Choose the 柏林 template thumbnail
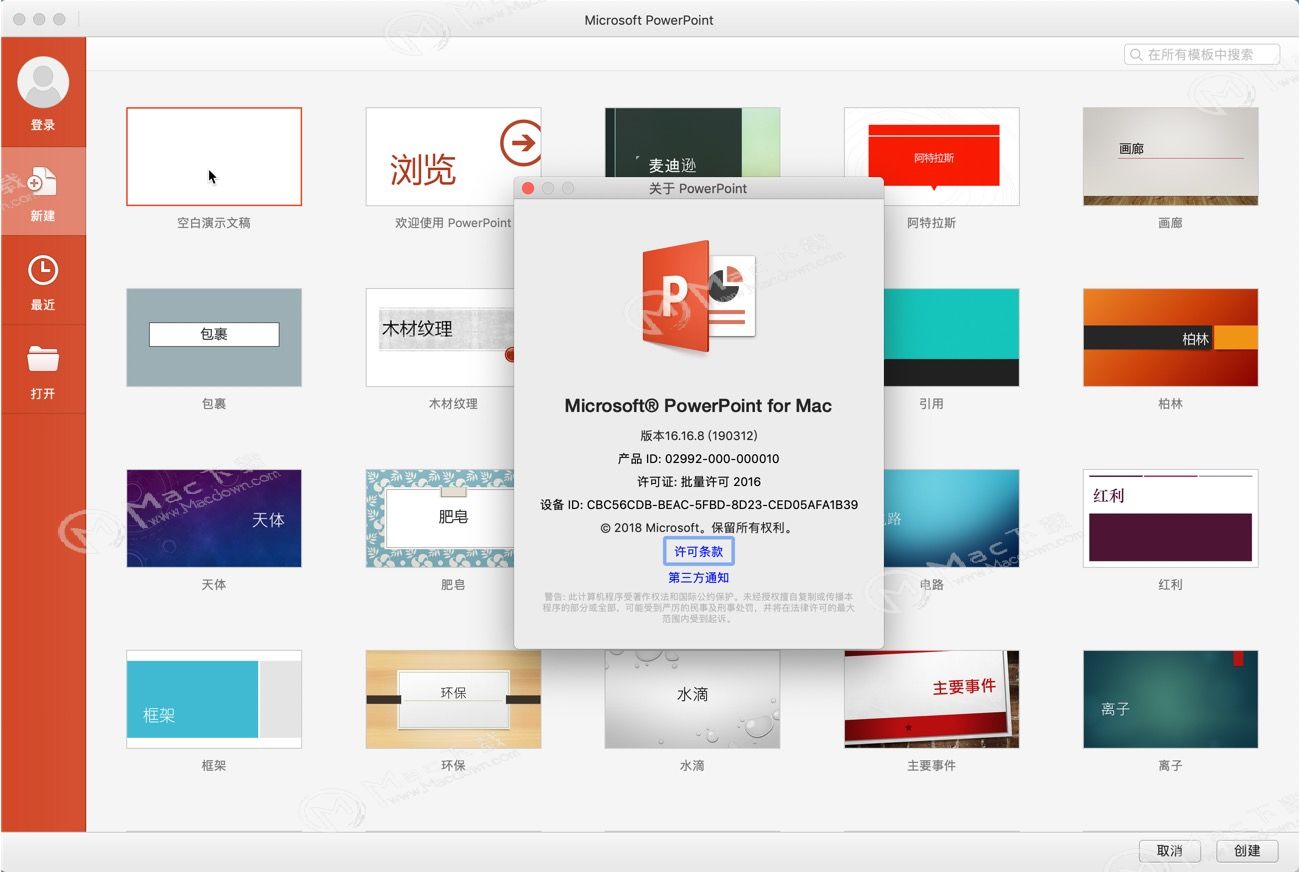Image resolution: width=1299 pixels, height=872 pixels. [x=1170, y=337]
